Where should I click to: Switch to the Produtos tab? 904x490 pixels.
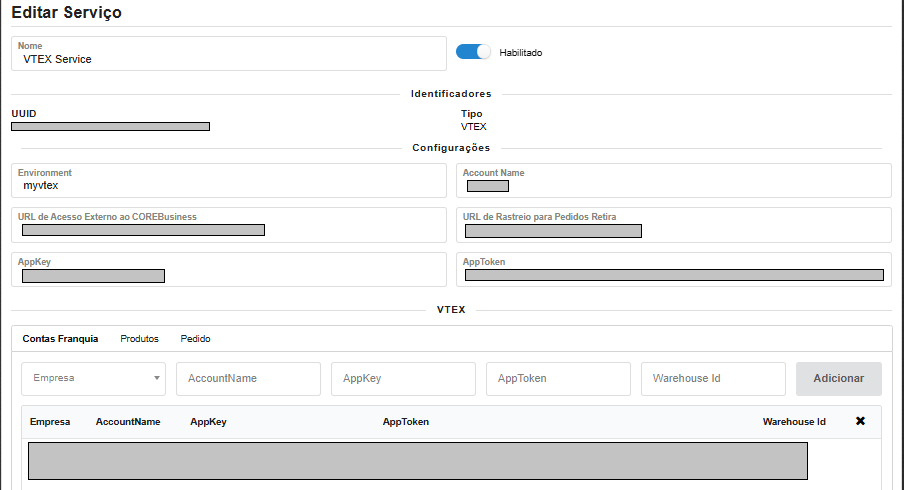tap(139, 339)
